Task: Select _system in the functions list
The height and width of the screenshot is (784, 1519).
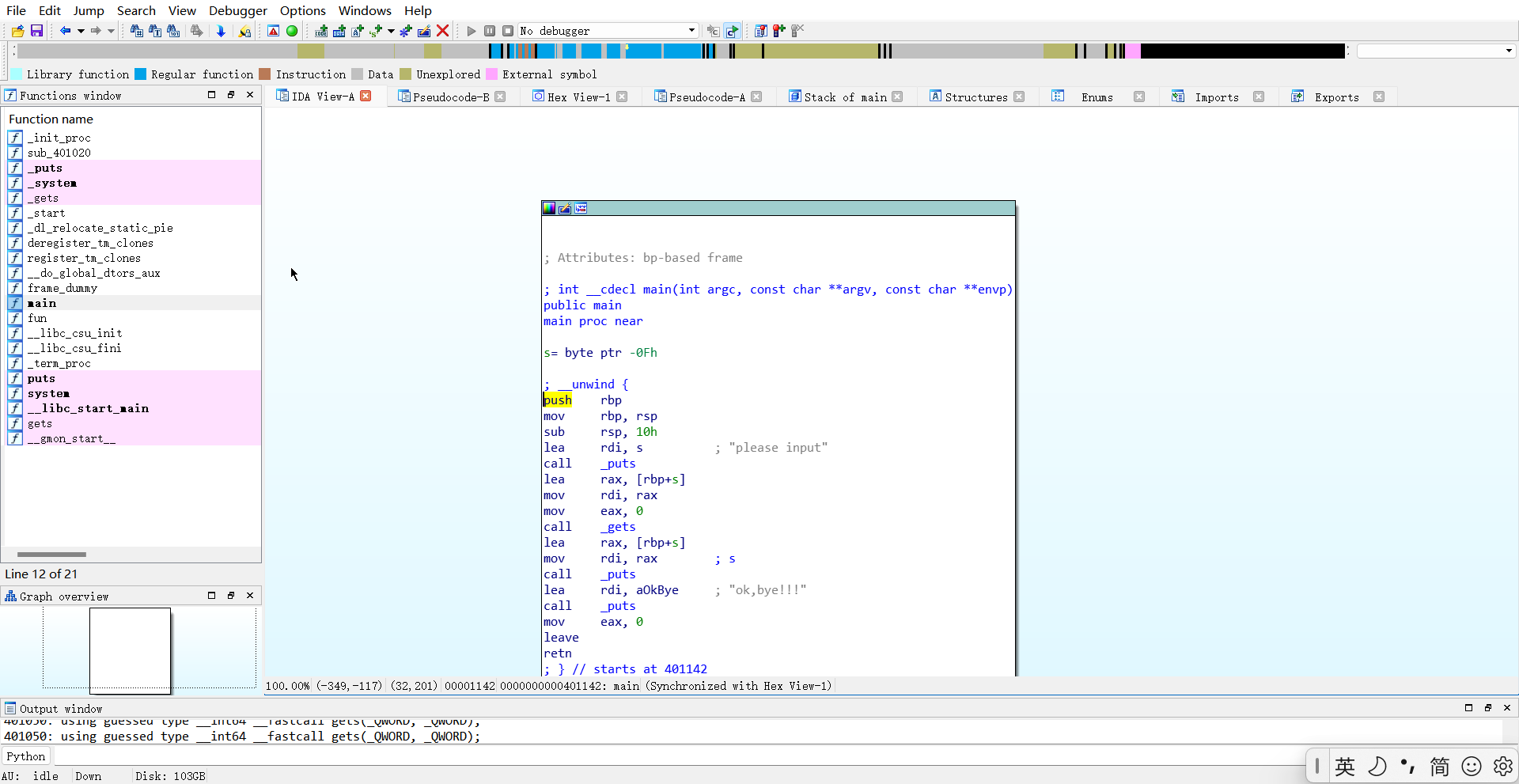Action: [52, 183]
